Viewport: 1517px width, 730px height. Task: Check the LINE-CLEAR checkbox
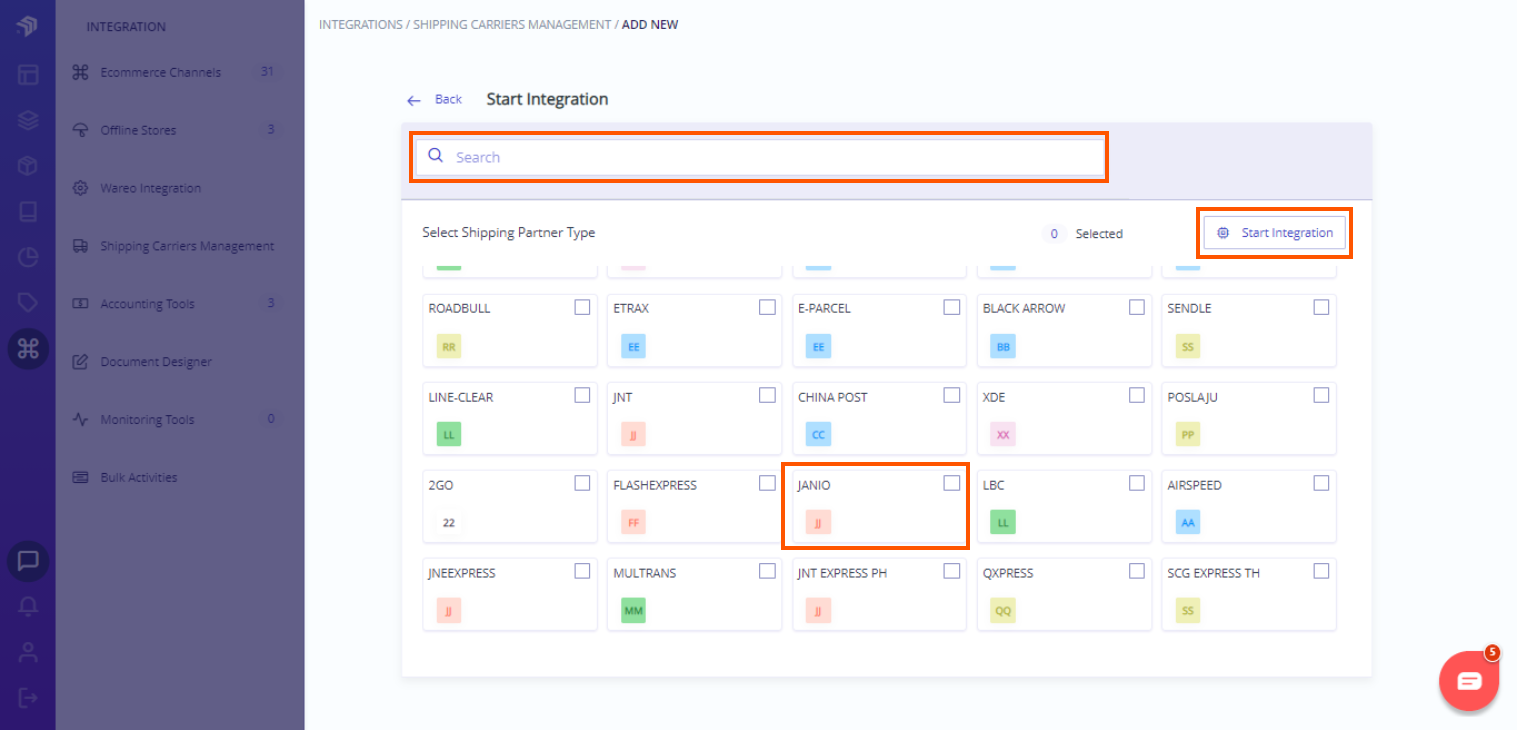tap(582, 395)
